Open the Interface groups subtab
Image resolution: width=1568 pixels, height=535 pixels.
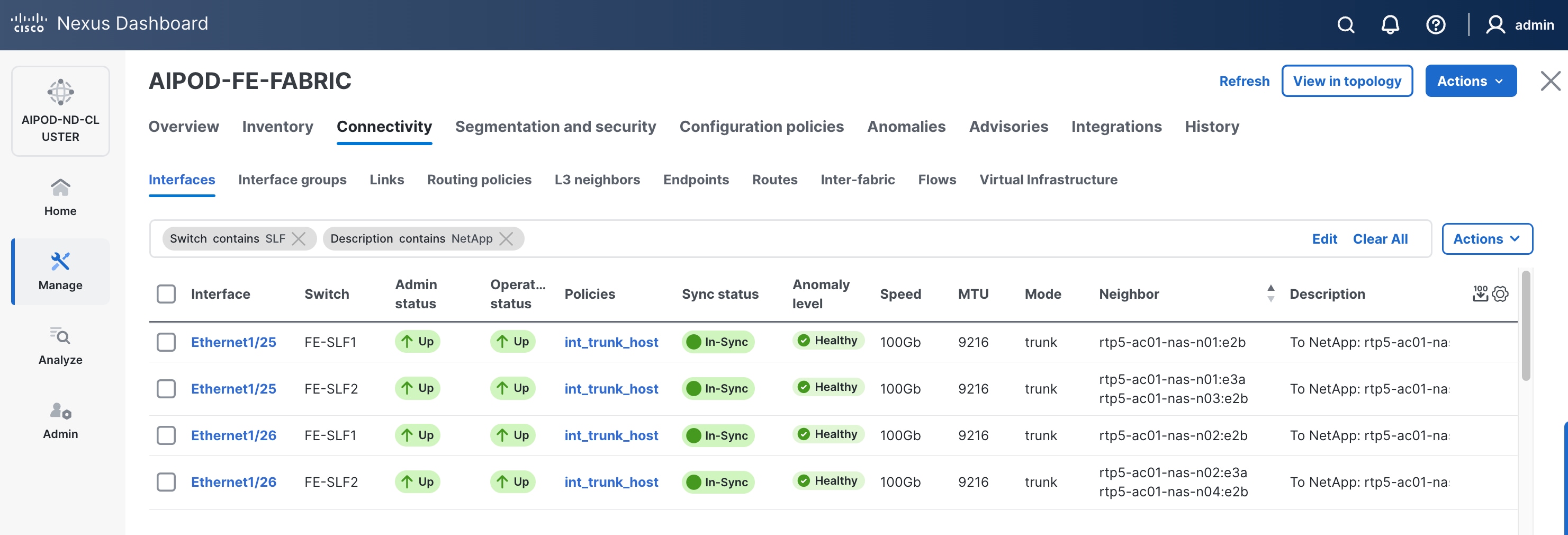tap(292, 179)
